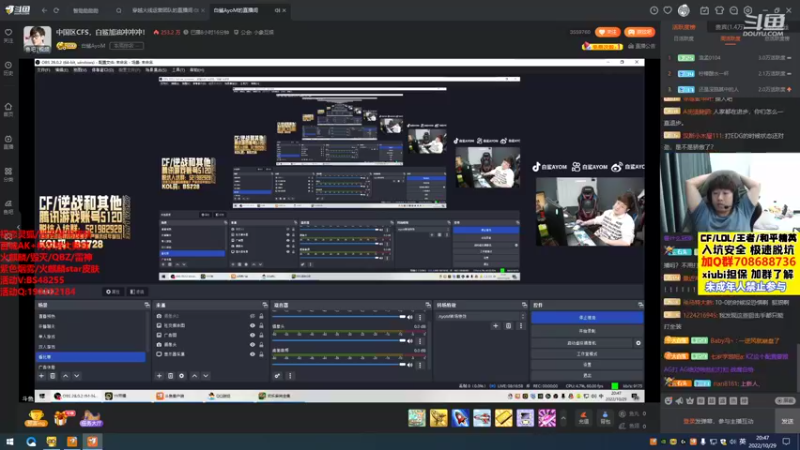Switch to 周榜 ranking tab in chat panel
Viewport: 800px width, 450px height.
730,39
